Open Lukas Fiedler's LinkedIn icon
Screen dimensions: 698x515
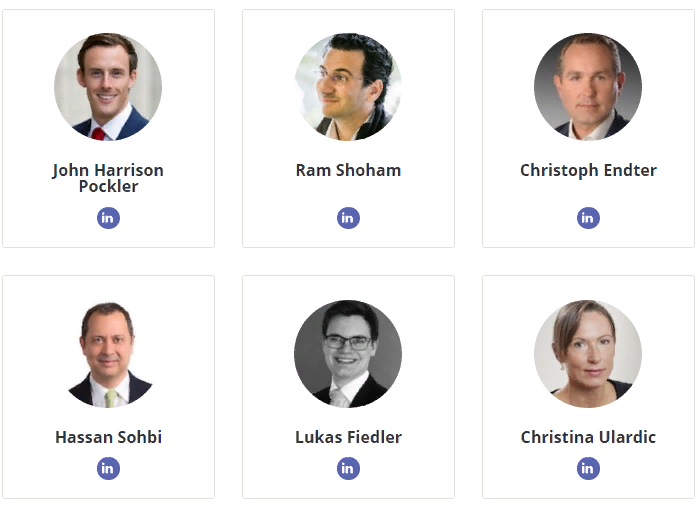tap(348, 468)
